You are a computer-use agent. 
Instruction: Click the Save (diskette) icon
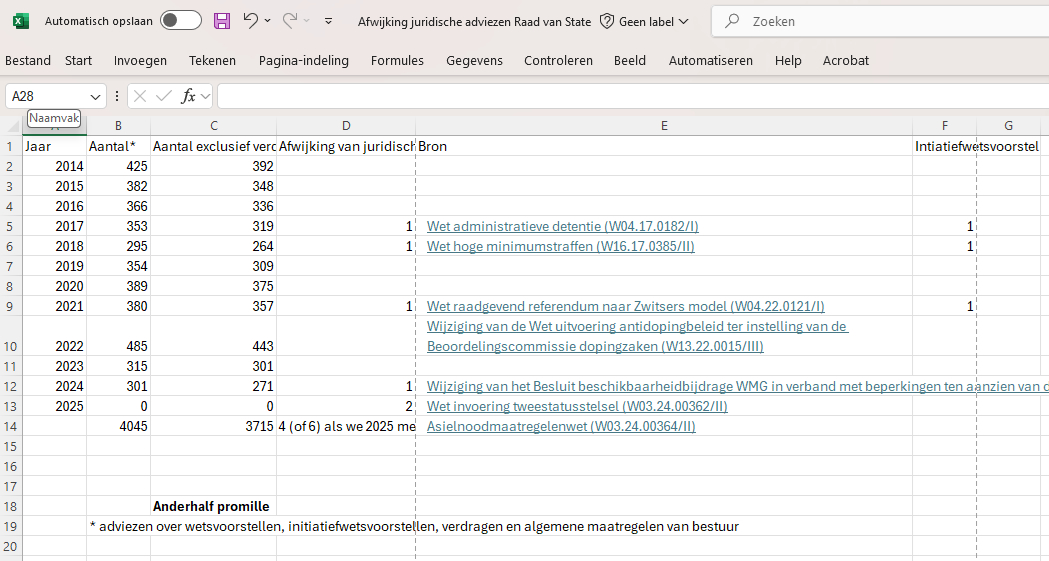coord(222,21)
